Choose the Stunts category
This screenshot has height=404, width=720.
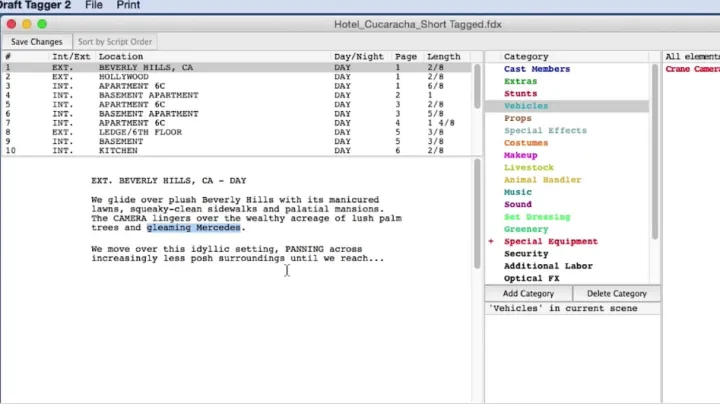point(520,94)
